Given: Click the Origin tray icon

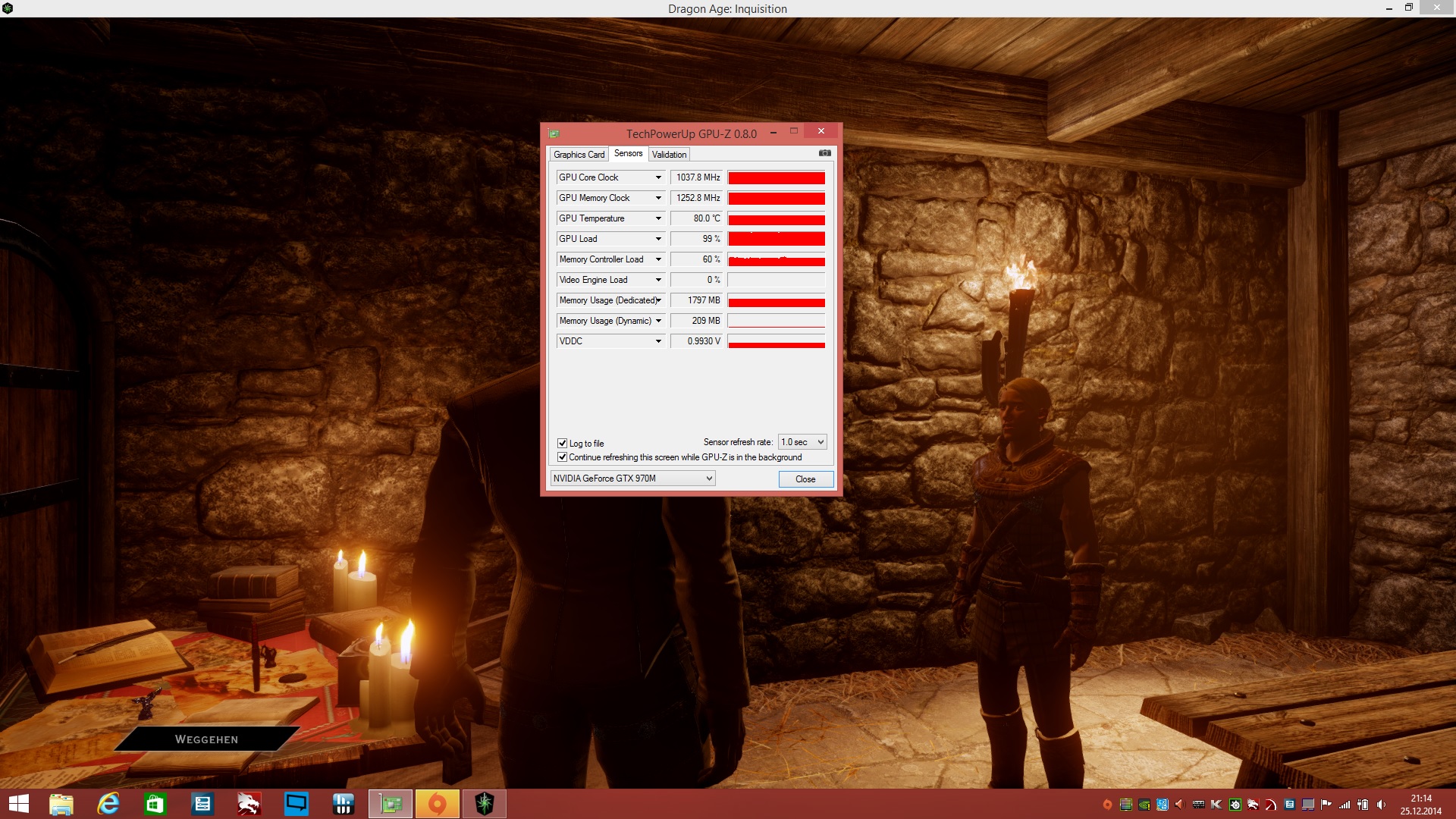Looking at the screenshot, I should pyautogui.click(x=1107, y=805).
